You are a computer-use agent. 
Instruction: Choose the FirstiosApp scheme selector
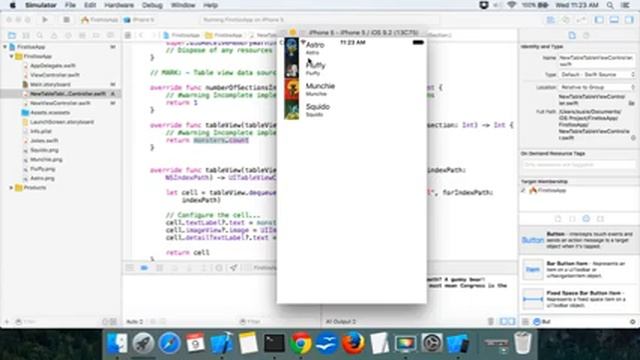pos(100,20)
